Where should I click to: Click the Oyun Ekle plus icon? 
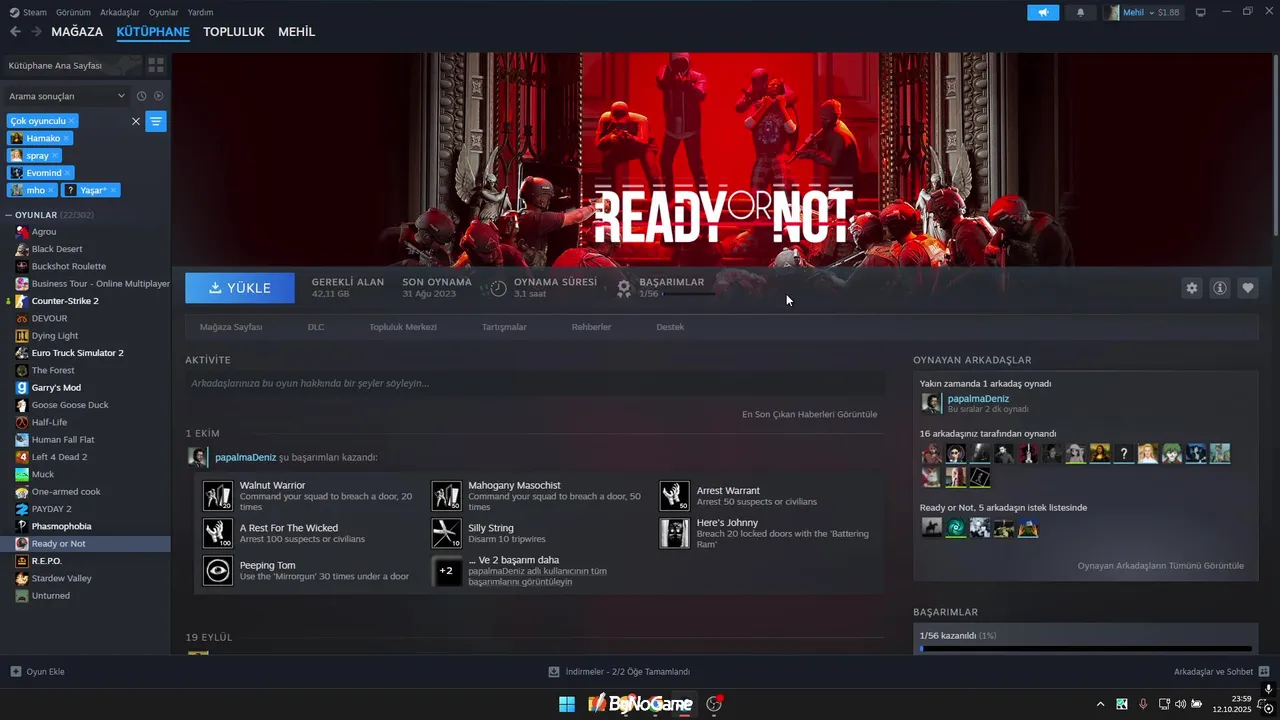(x=15, y=672)
